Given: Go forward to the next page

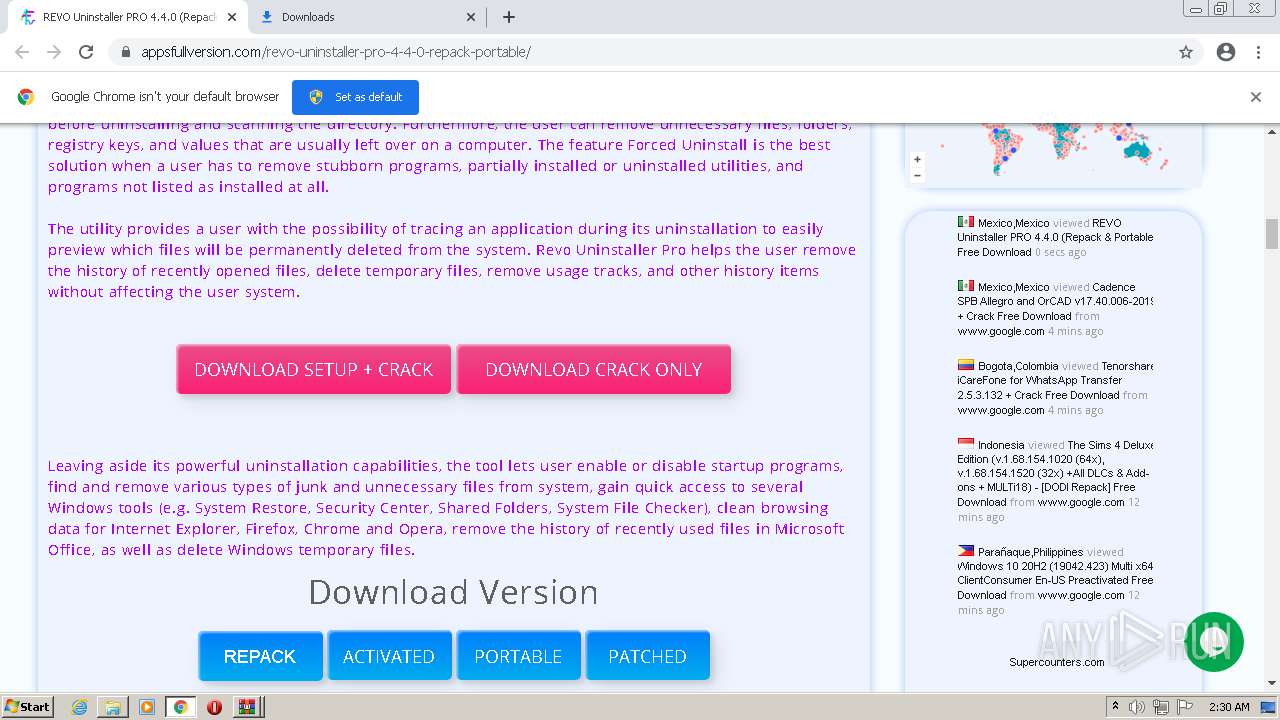Looking at the screenshot, I should click(x=54, y=52).
